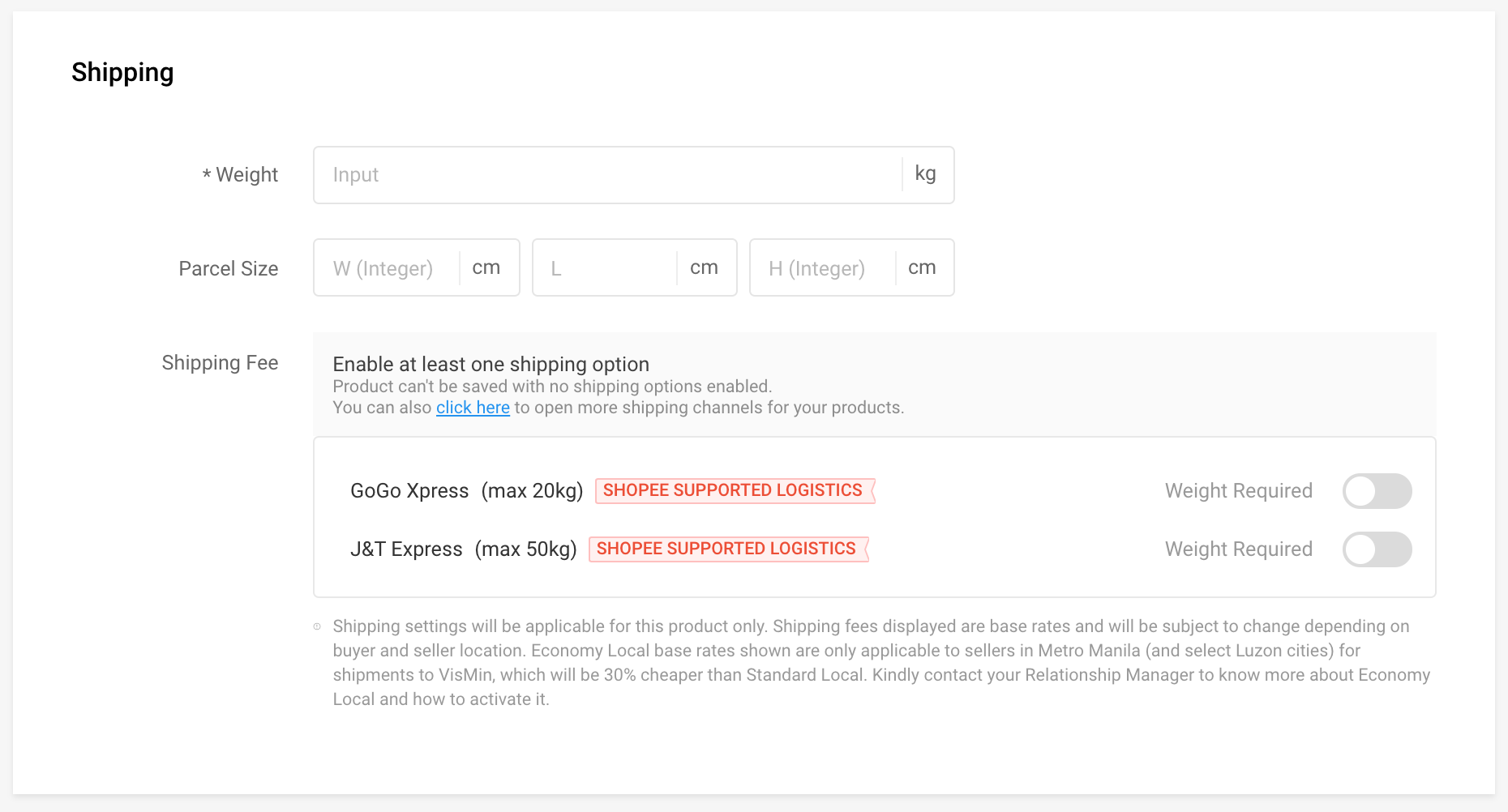Click the 'GoGo Xpress (max 20kg)' label
Image resolution: width=1508 pixels, height=812 pixels.
[467, 491]
